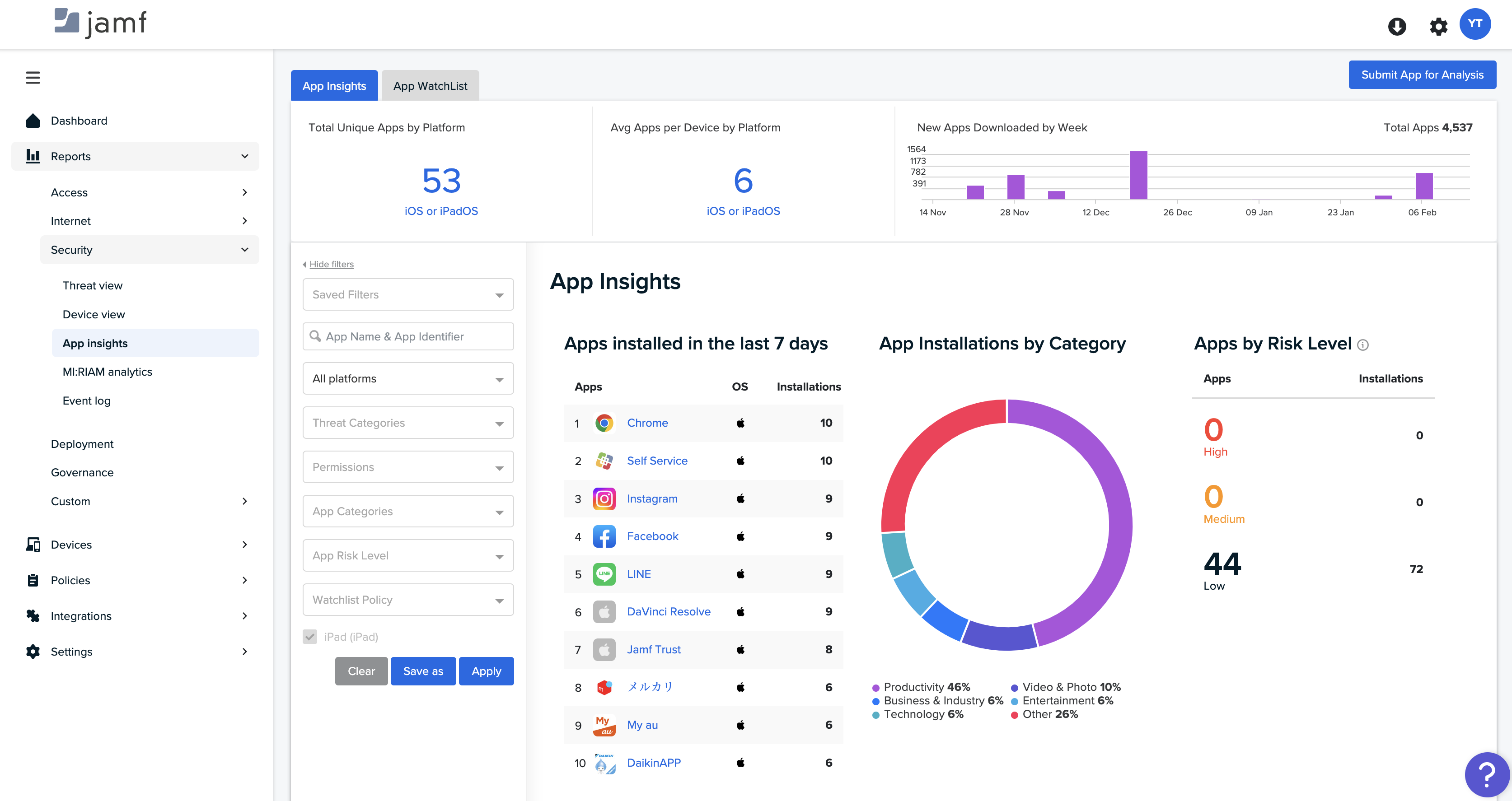
Task: Click the 44 Low risk apps count
Action: [x=1222, y=564]
